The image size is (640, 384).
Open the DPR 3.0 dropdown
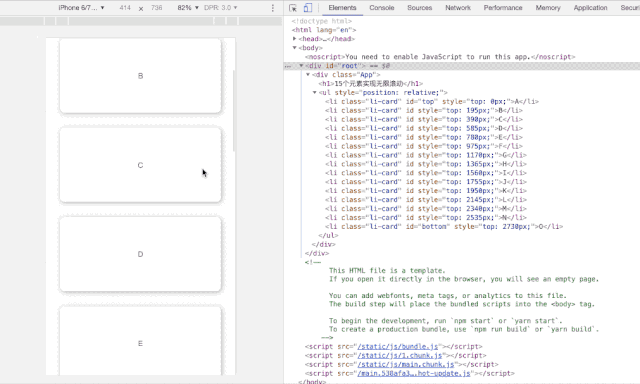coord(220,8)
